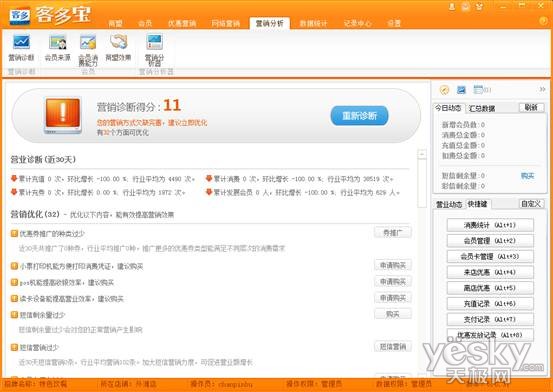Click 购买 button for 短信剩余量过少
Image resolution: width=553 pixels, height=392 pixels.
tap(393, 314)
